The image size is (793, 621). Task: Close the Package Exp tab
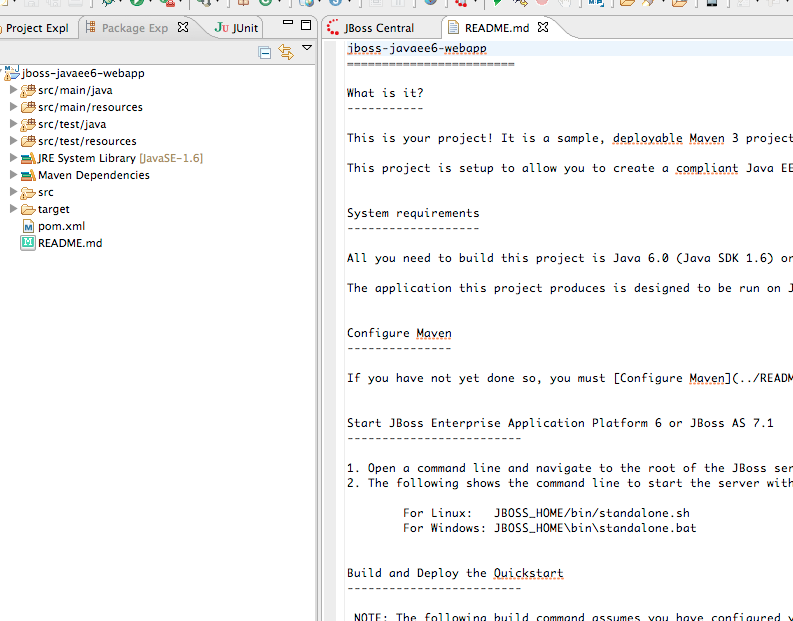coord(183,27)
